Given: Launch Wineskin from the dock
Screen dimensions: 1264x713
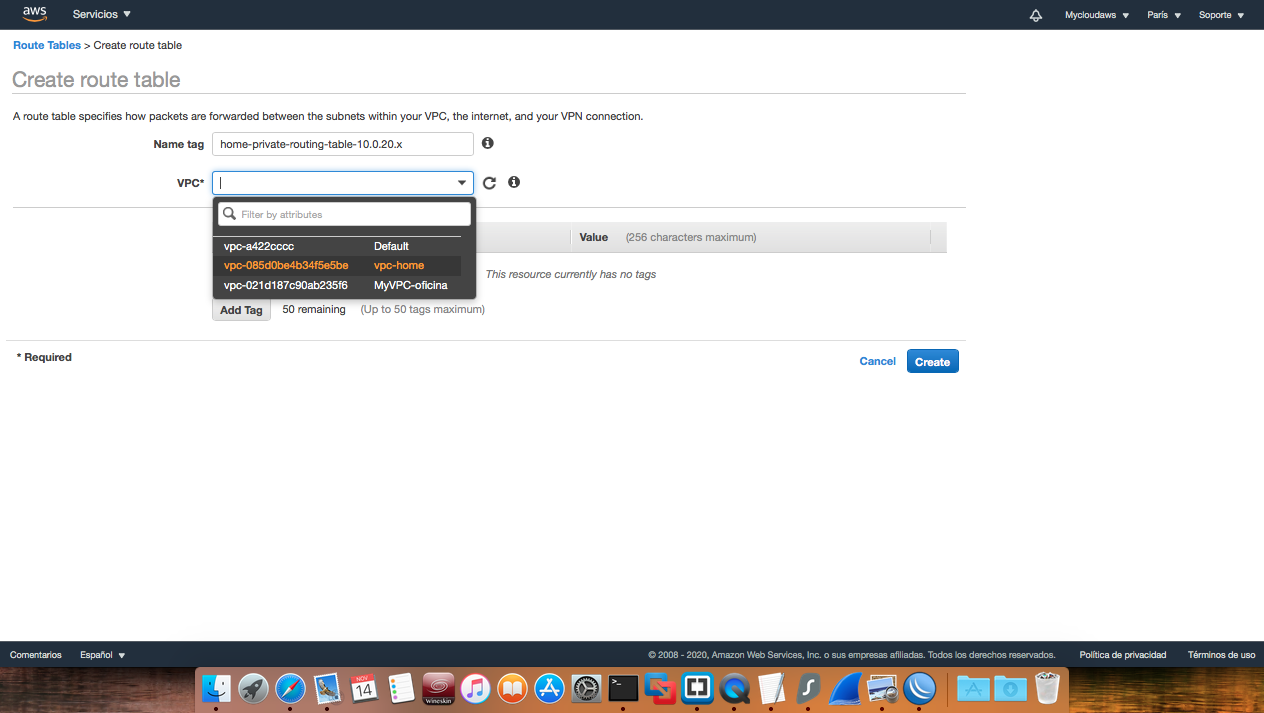Looking at the screenshot, I should (x=438, y=688).
